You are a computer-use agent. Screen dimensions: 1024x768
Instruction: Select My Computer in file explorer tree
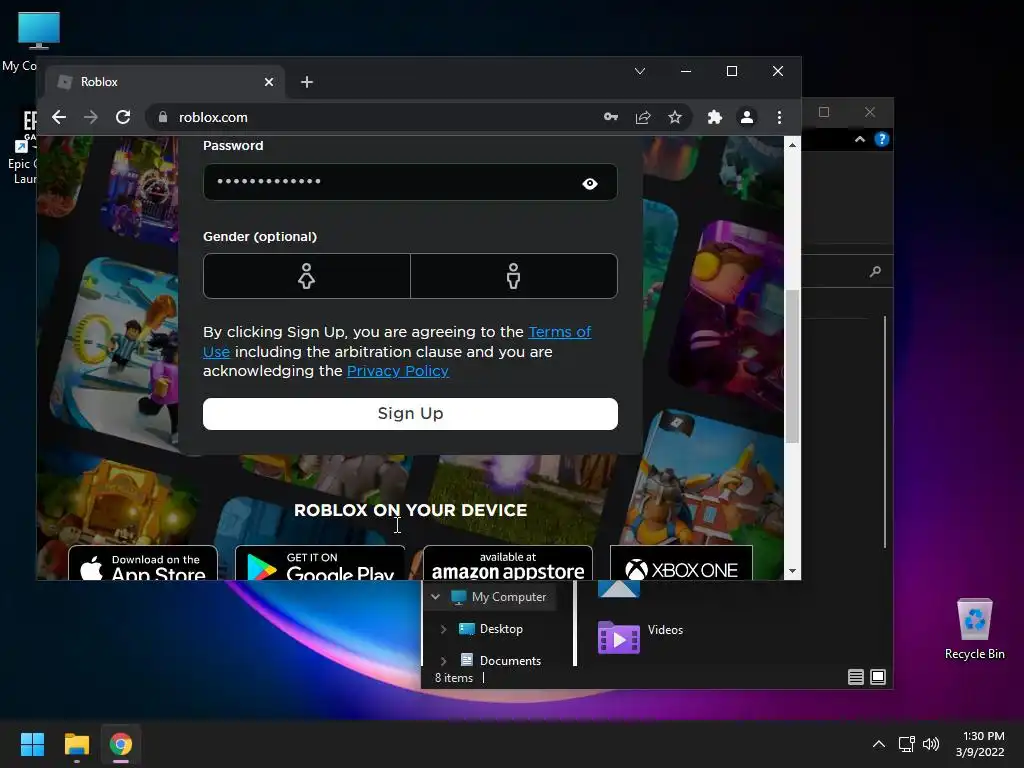509,597
